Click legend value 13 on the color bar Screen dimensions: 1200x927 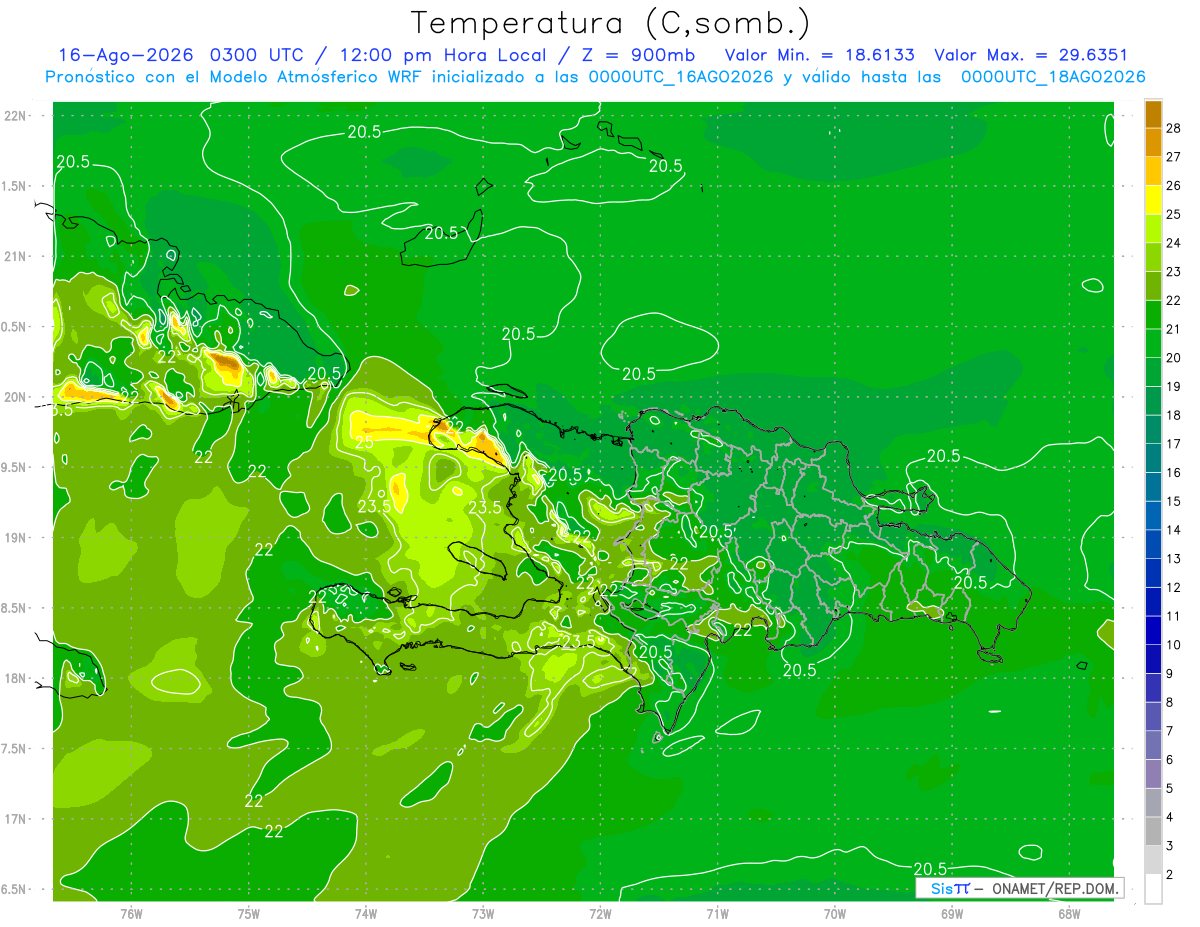coord(1175,559)
